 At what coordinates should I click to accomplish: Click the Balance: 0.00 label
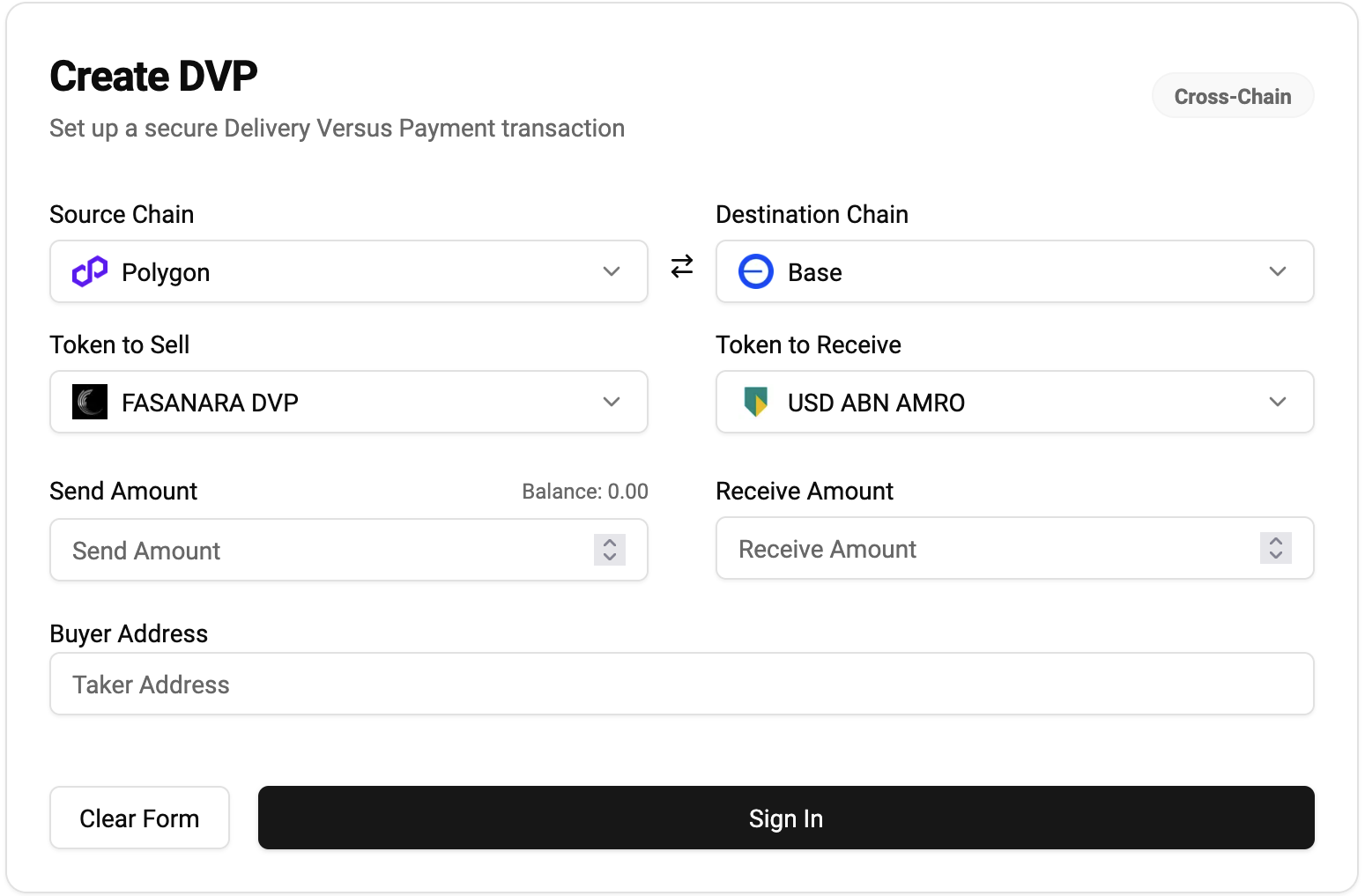585,492
